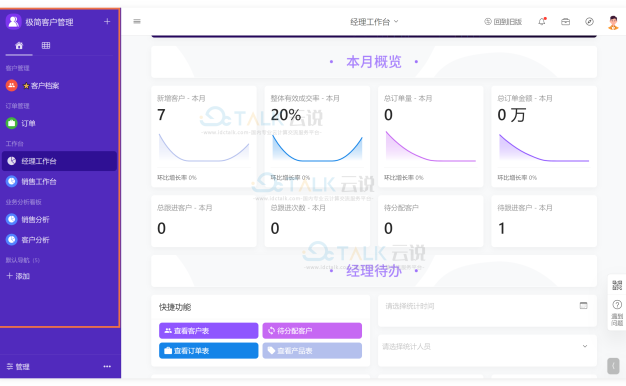
Task: Open 销售分析 dashboard
Action: pos(59,219)
